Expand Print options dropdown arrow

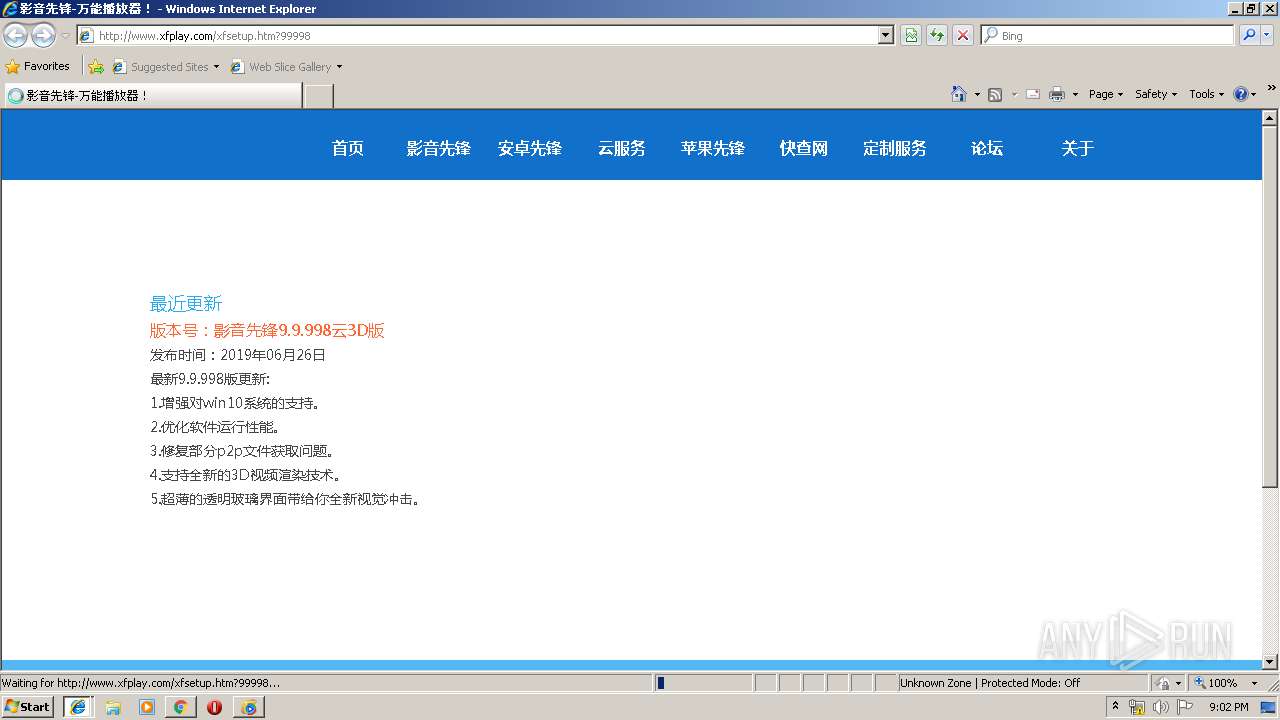(x=1075, y=94)
